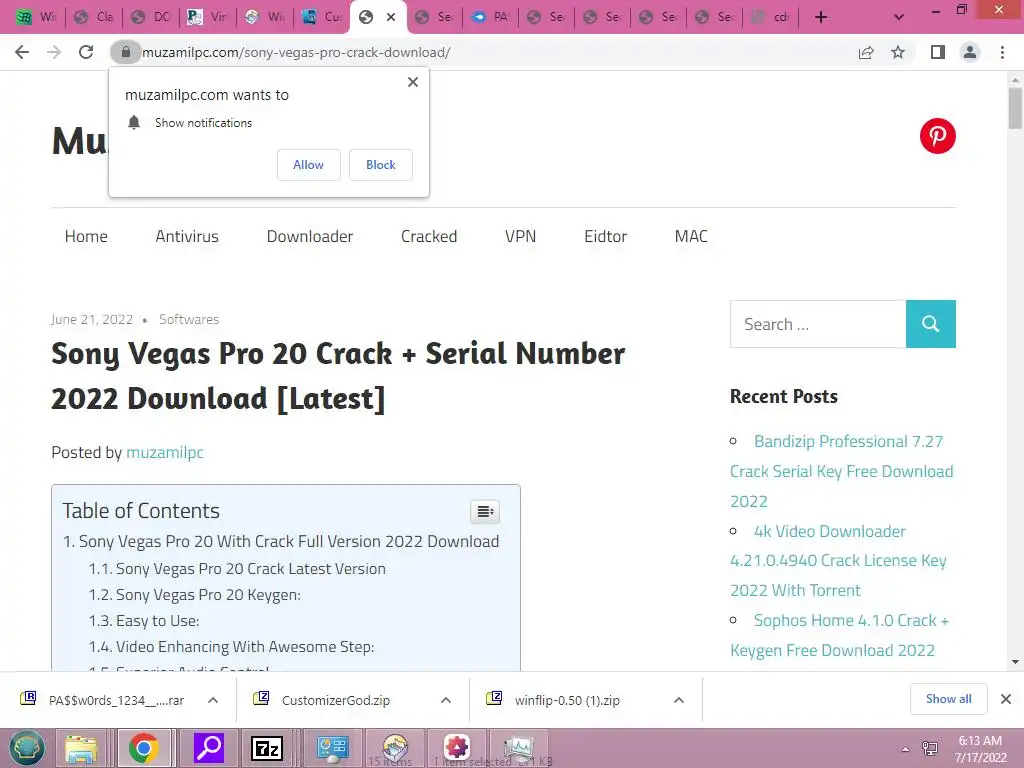Open the Eidtor menu item
1024x768 pixels.
tap(605, 236)
